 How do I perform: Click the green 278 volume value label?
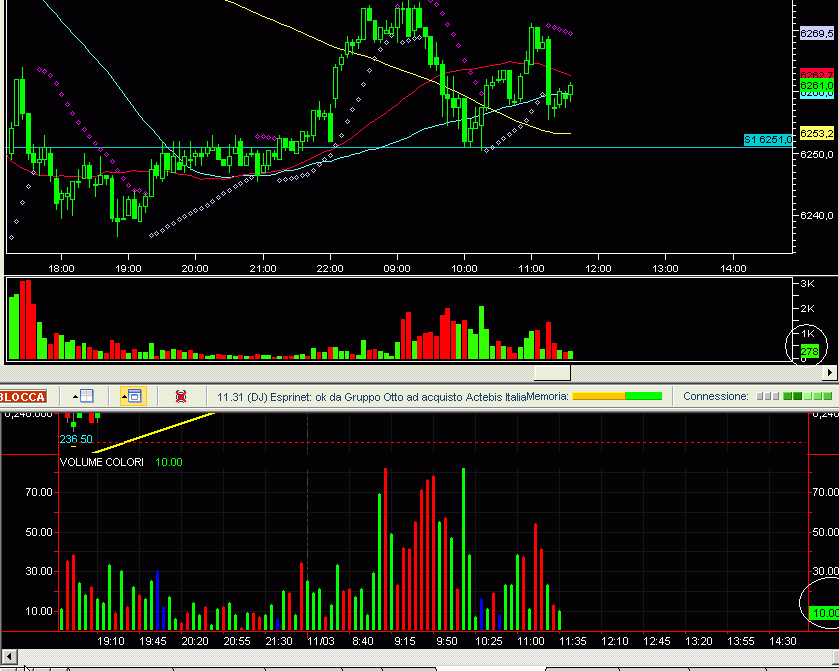point(810,351)
